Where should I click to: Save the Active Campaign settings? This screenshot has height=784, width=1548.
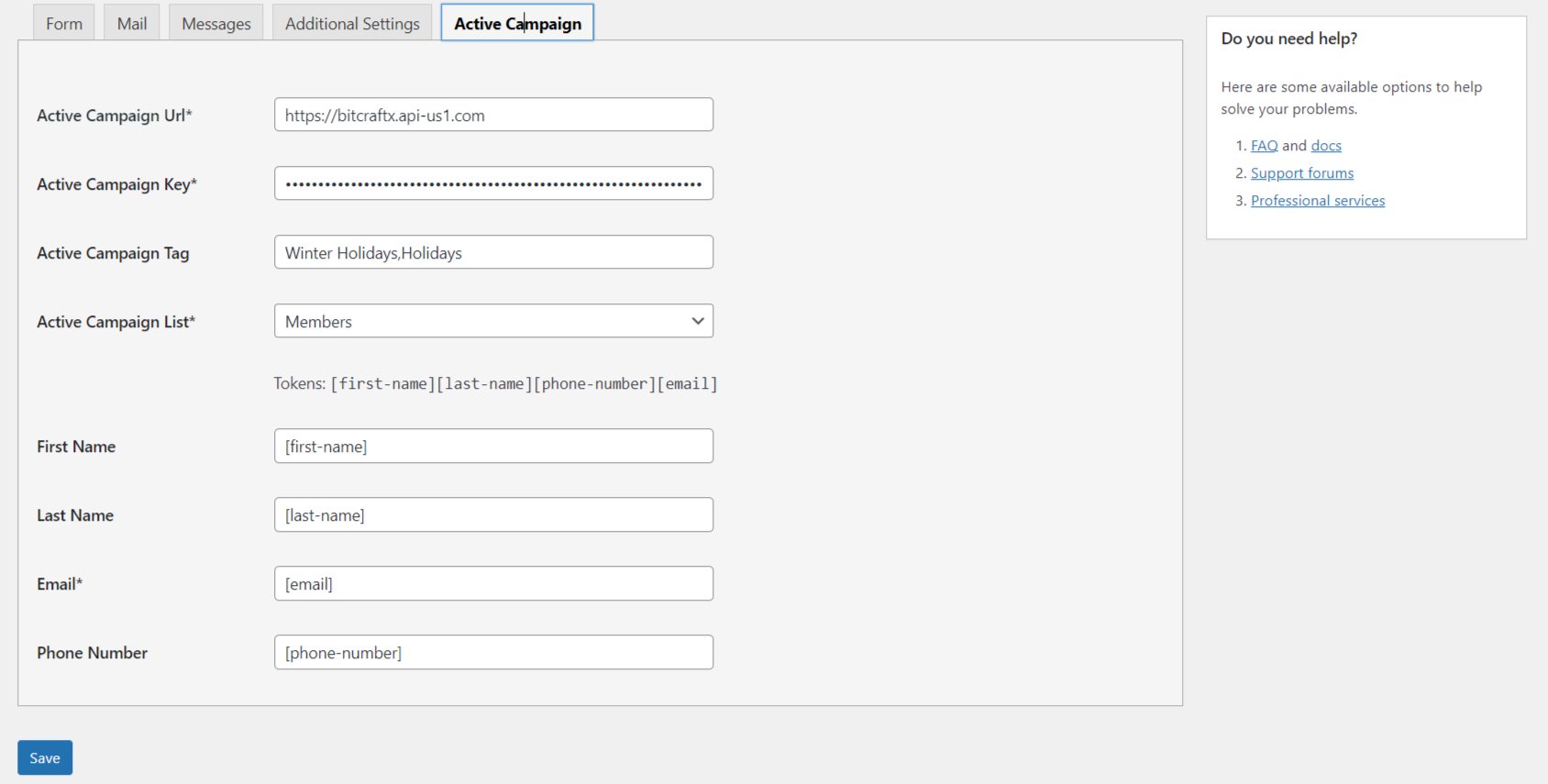(x=45, y=757)
